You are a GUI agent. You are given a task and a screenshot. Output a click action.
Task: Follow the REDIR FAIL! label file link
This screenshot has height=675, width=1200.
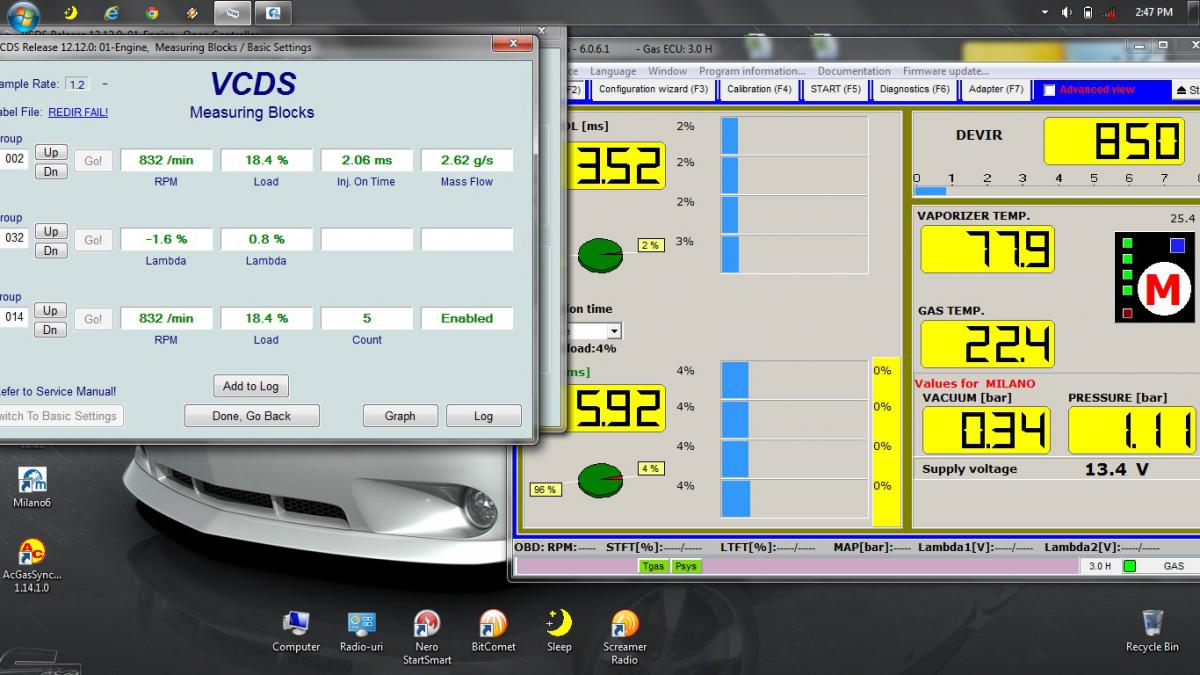pos(78,112)
